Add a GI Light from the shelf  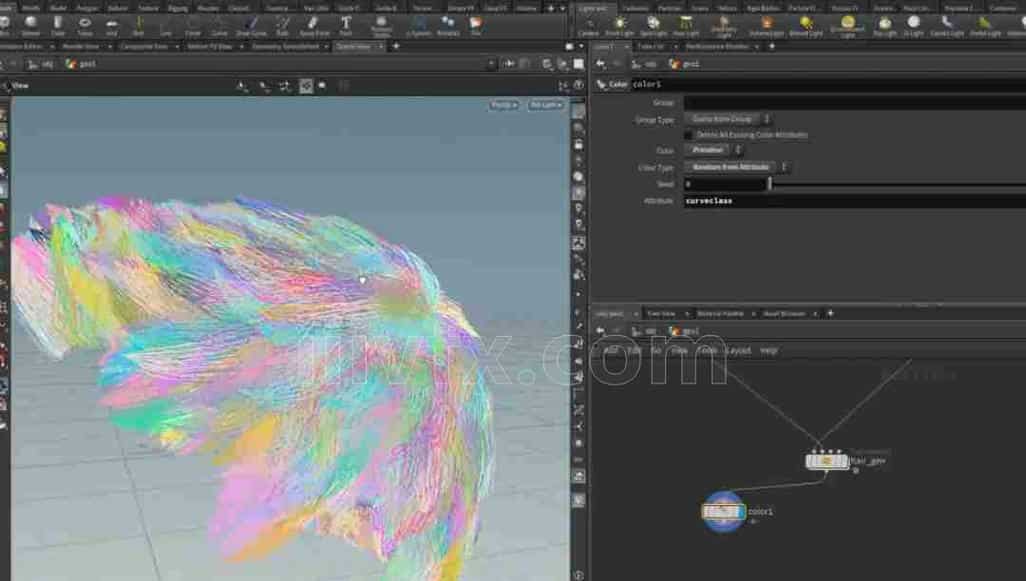tap(913, 26)
